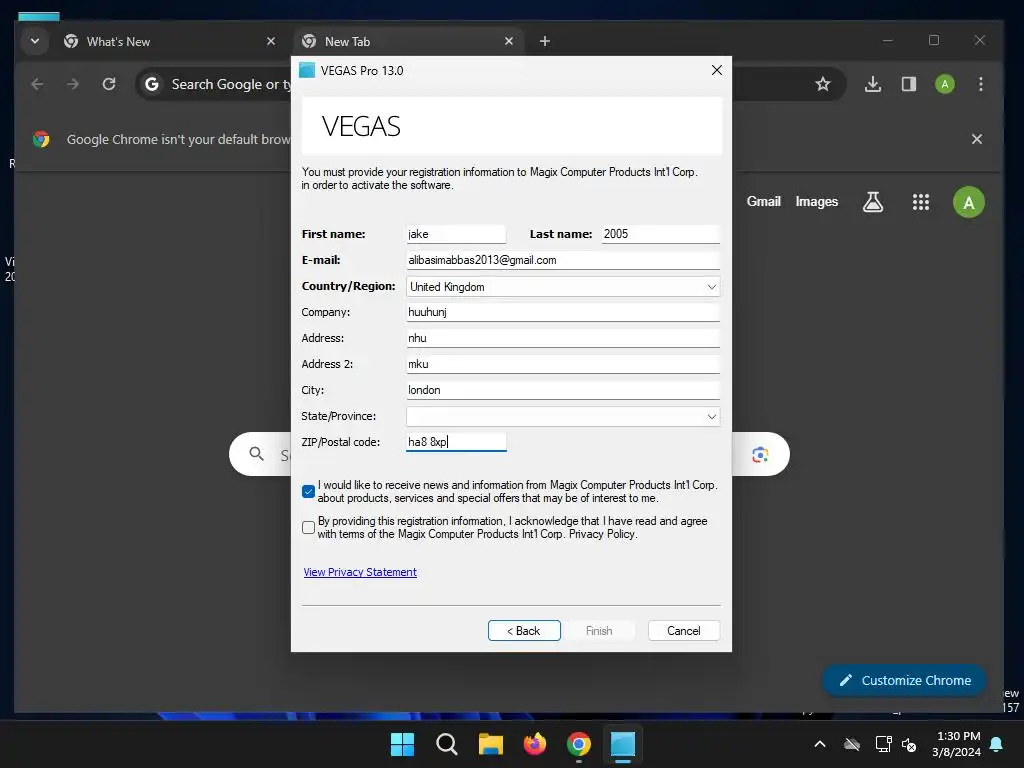Click the VEGAS installer taskbar icon

pyautogui.click(x=623, y=744)
